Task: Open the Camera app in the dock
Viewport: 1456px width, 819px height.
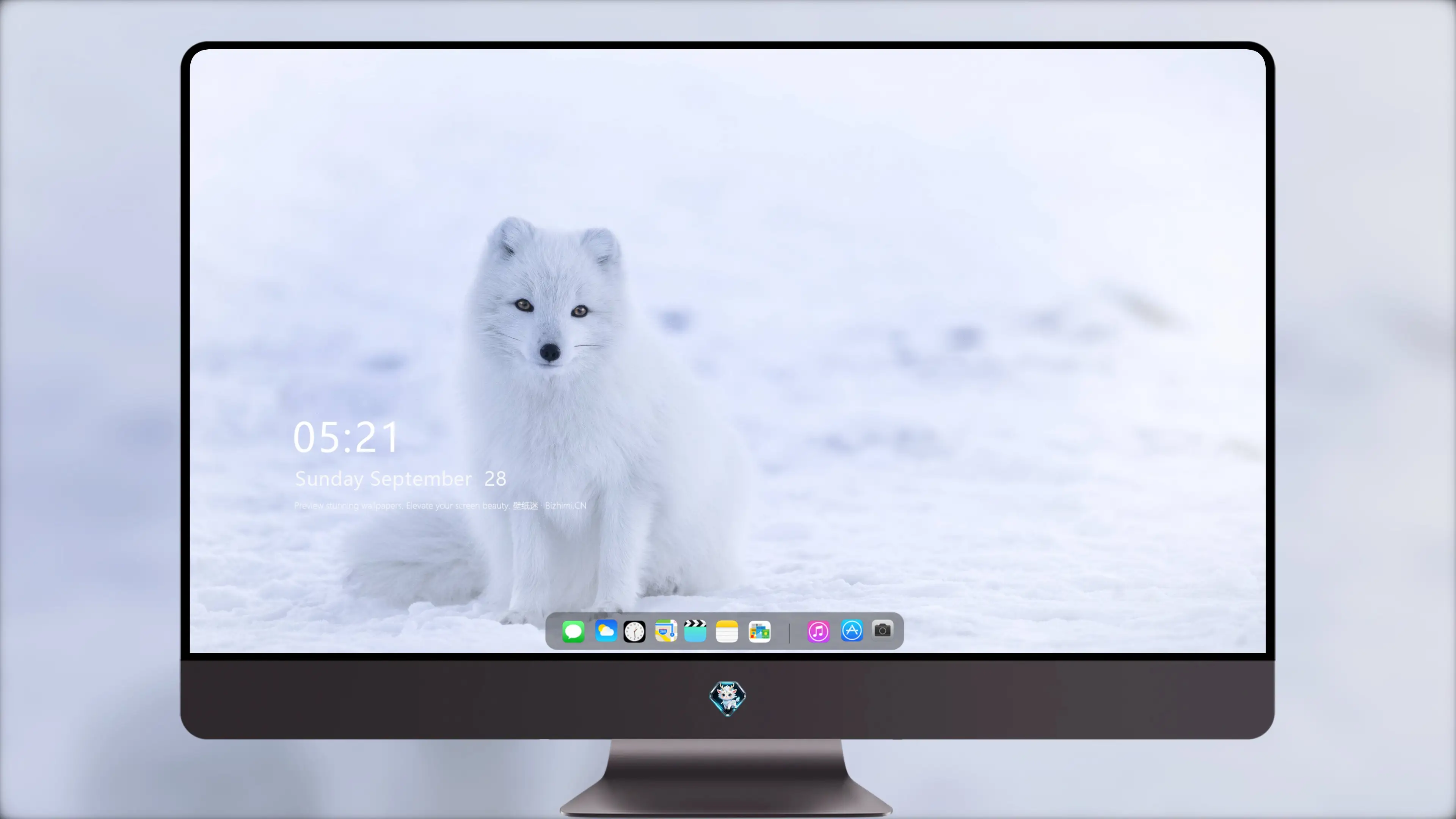Action: [883, 630]
